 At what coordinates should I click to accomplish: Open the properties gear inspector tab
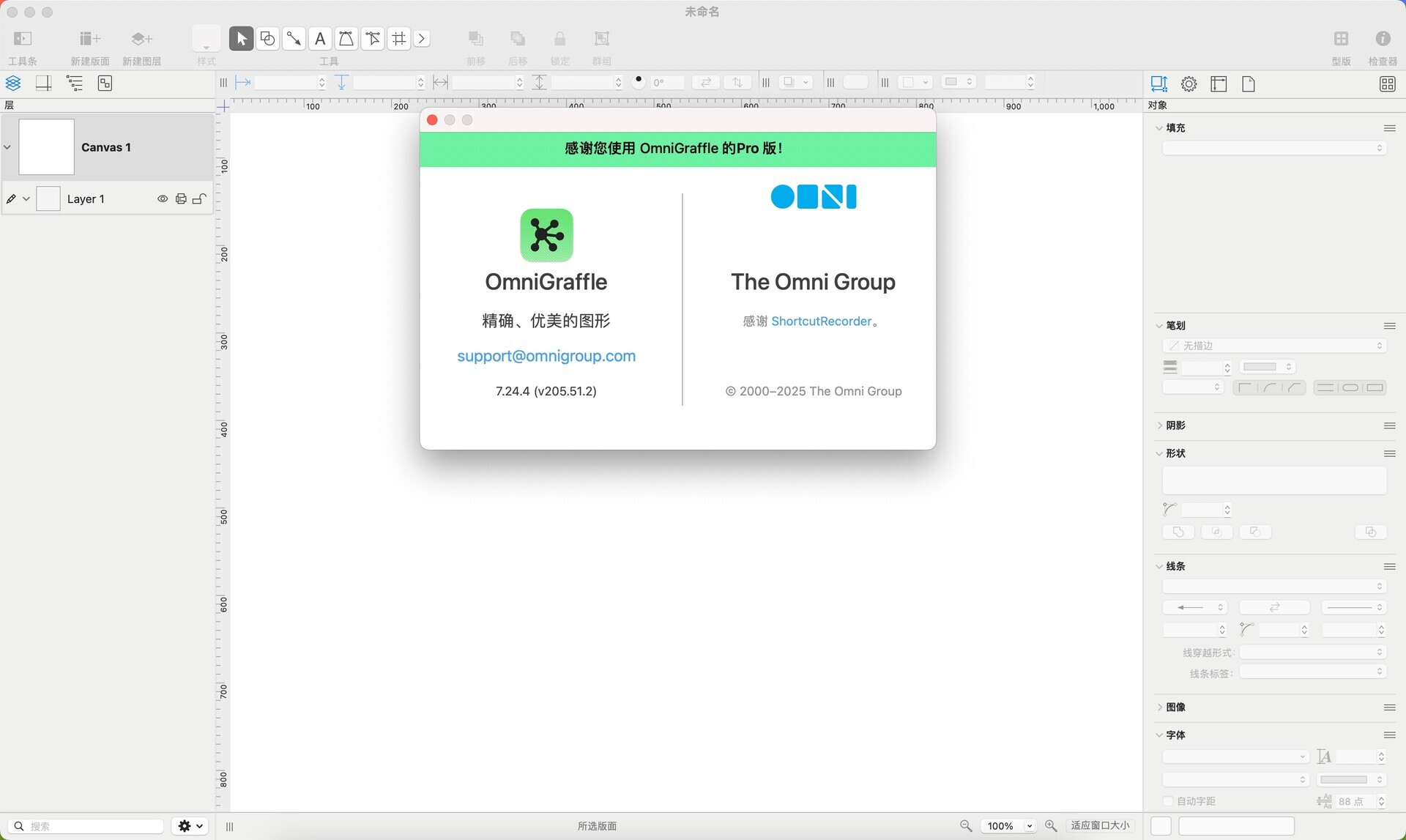pyautogui.click(x=1189, y=84)
